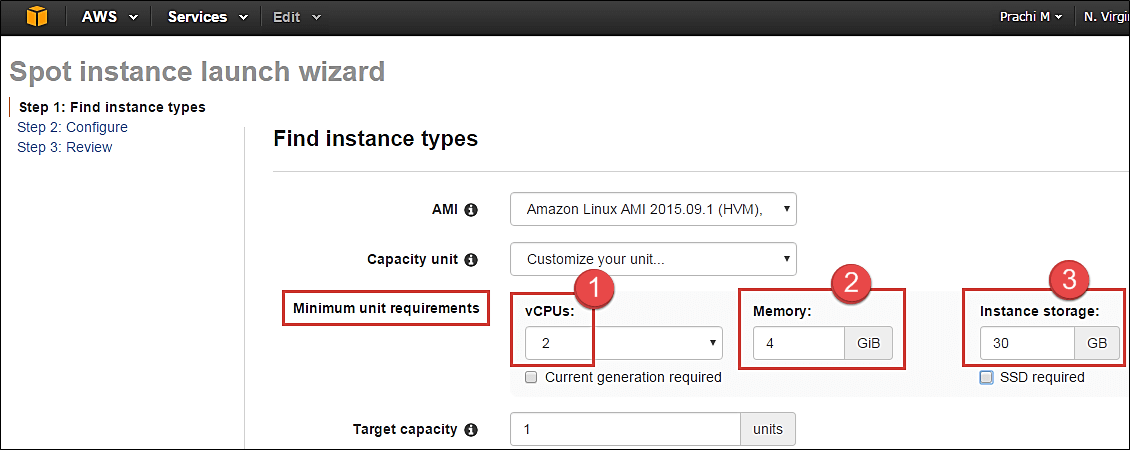Open the AWS home menu

pos(109,17)
